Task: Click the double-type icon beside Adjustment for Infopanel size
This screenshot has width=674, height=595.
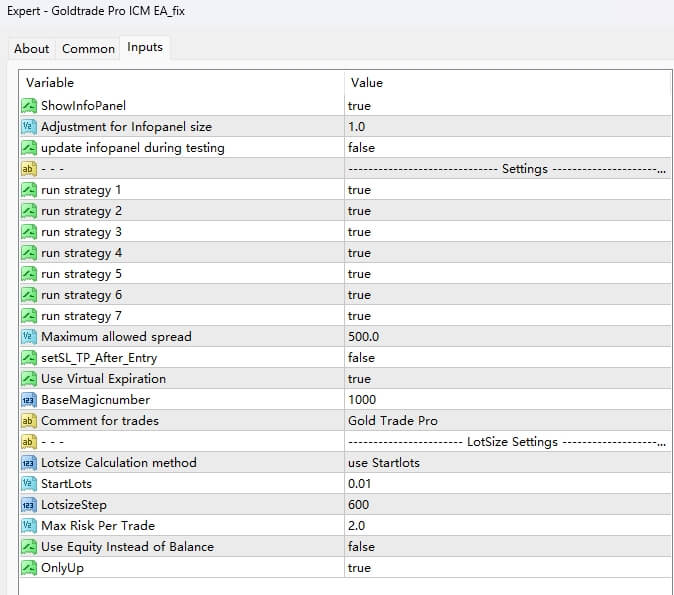Action: pyautogui.click(x=28, y=127)
